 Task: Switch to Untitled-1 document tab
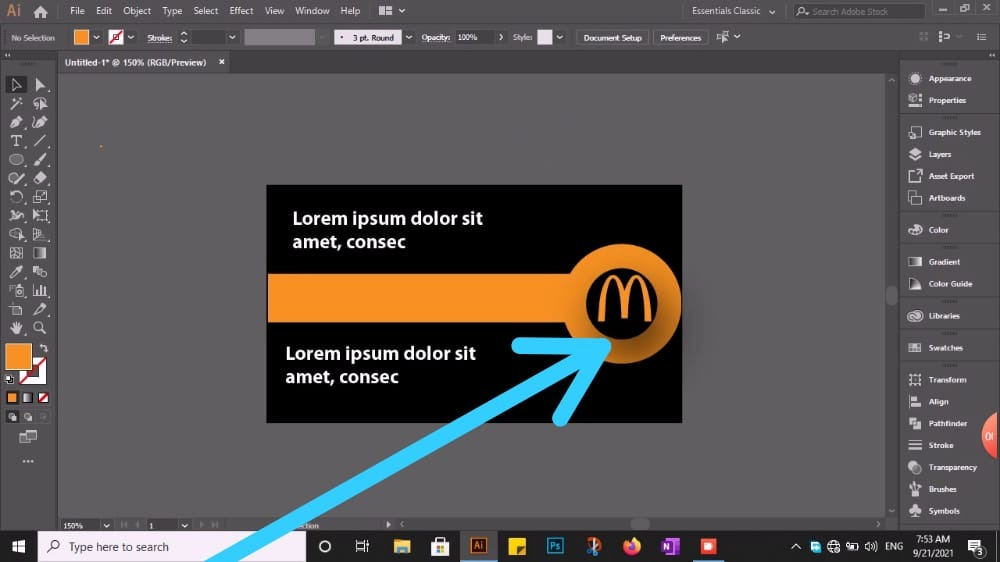(136, 63)
